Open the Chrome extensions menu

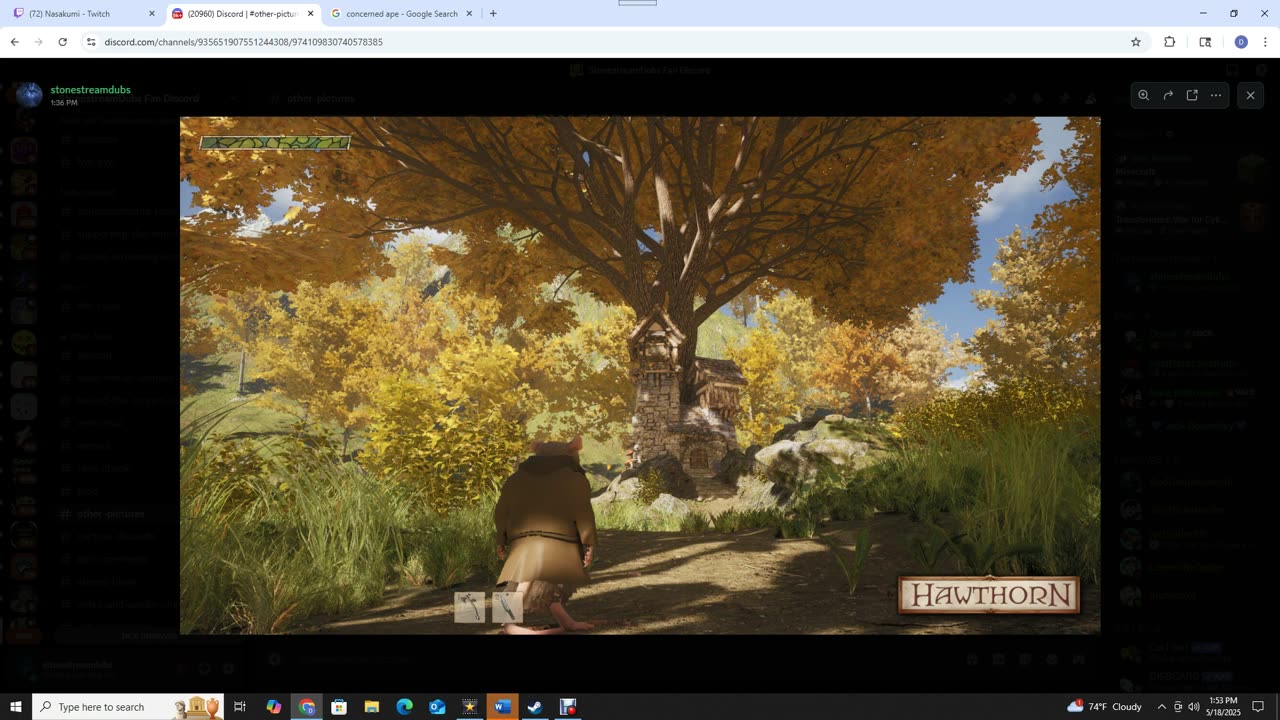tap(1170, 42)
